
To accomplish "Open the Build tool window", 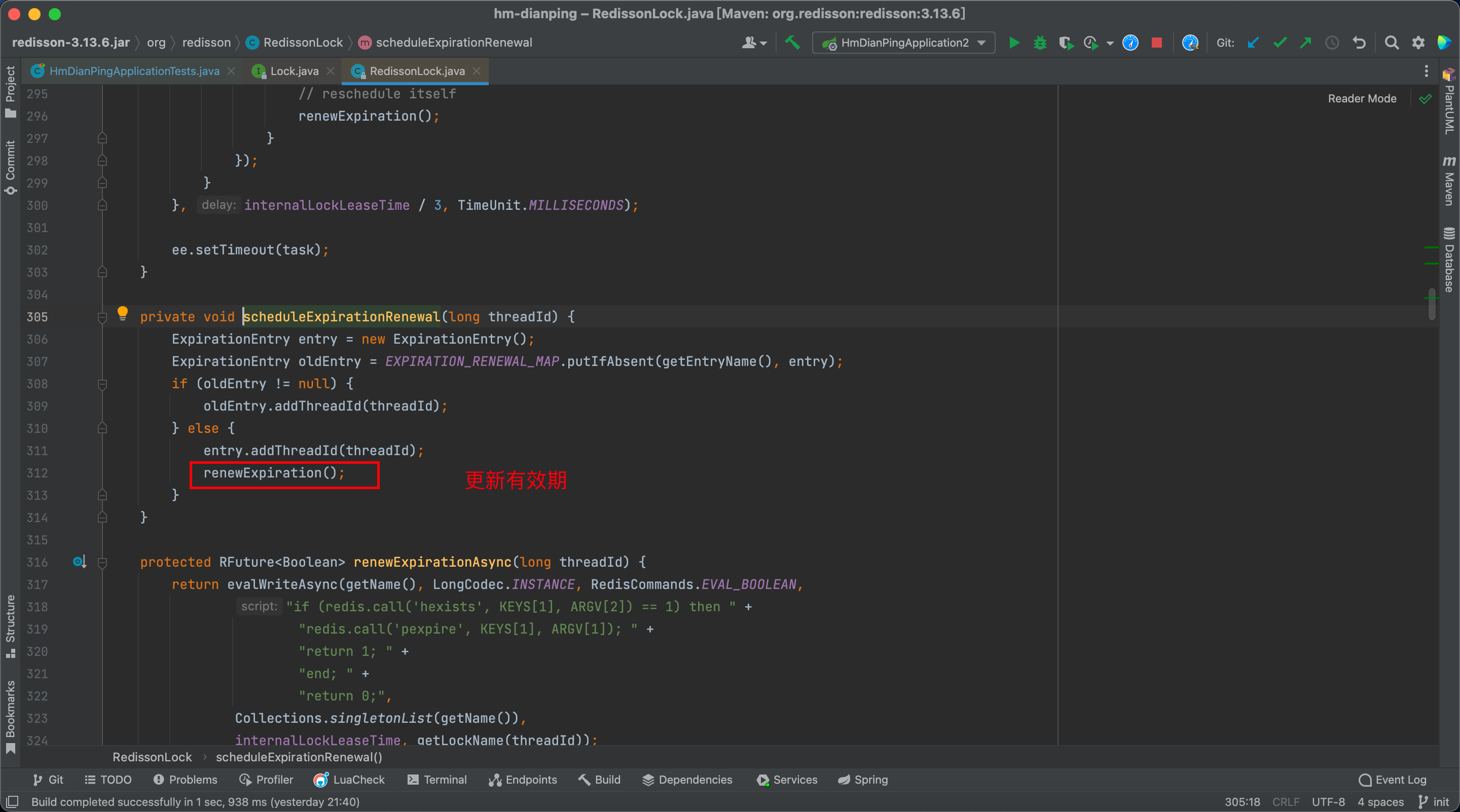I will [x=600, y=780].
